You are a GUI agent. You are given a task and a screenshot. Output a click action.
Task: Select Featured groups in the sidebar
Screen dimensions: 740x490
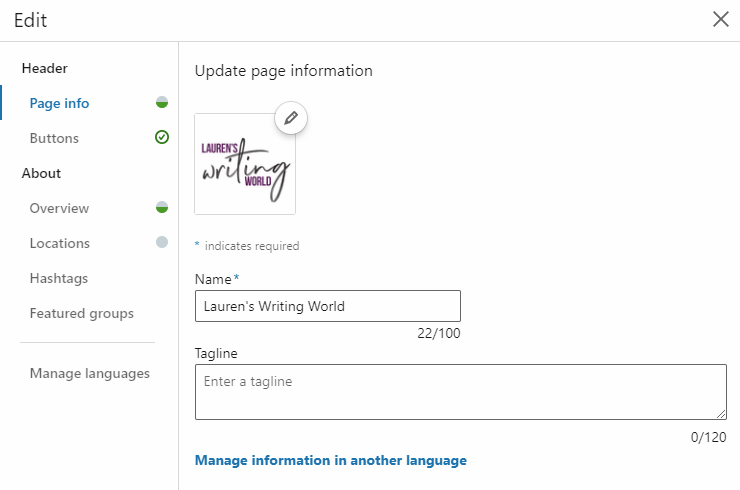pos(82,313)
